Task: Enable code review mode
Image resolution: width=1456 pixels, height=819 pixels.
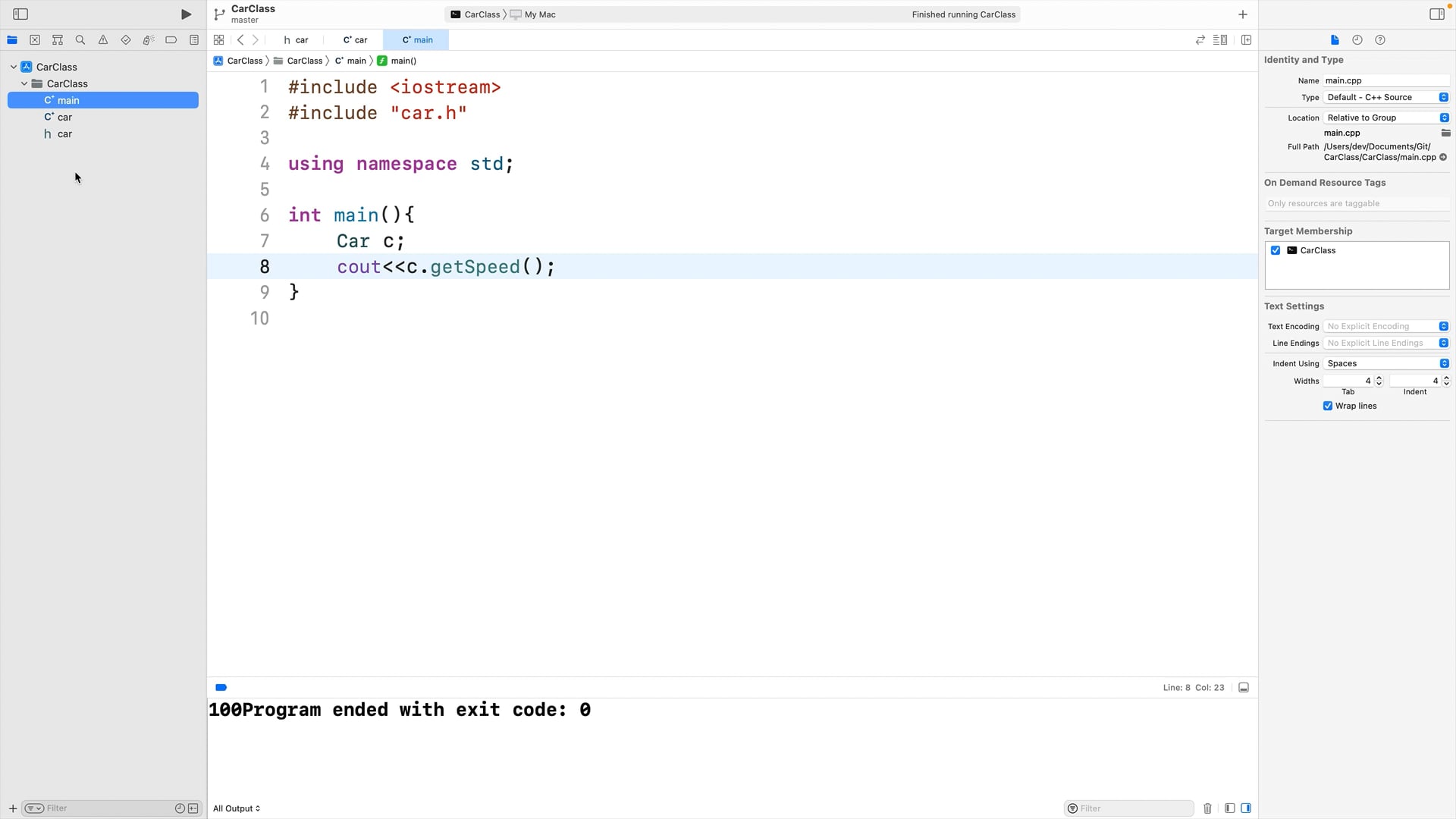Action: tap(1200, 40)
